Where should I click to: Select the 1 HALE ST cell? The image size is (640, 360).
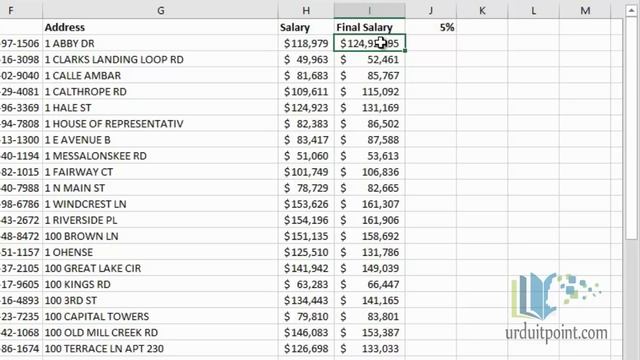[x=160, y=107]
